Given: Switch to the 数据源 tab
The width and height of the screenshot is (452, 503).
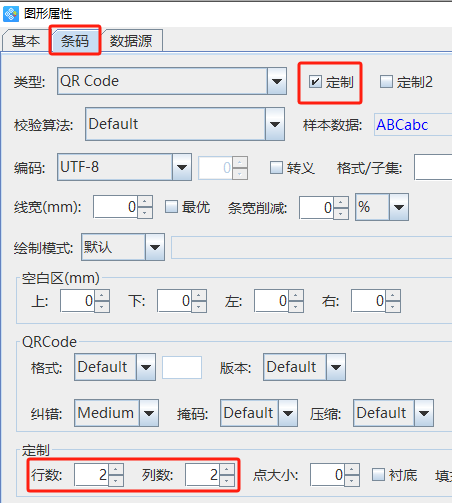Looking at the screenshot, I should tap(131, 41).
